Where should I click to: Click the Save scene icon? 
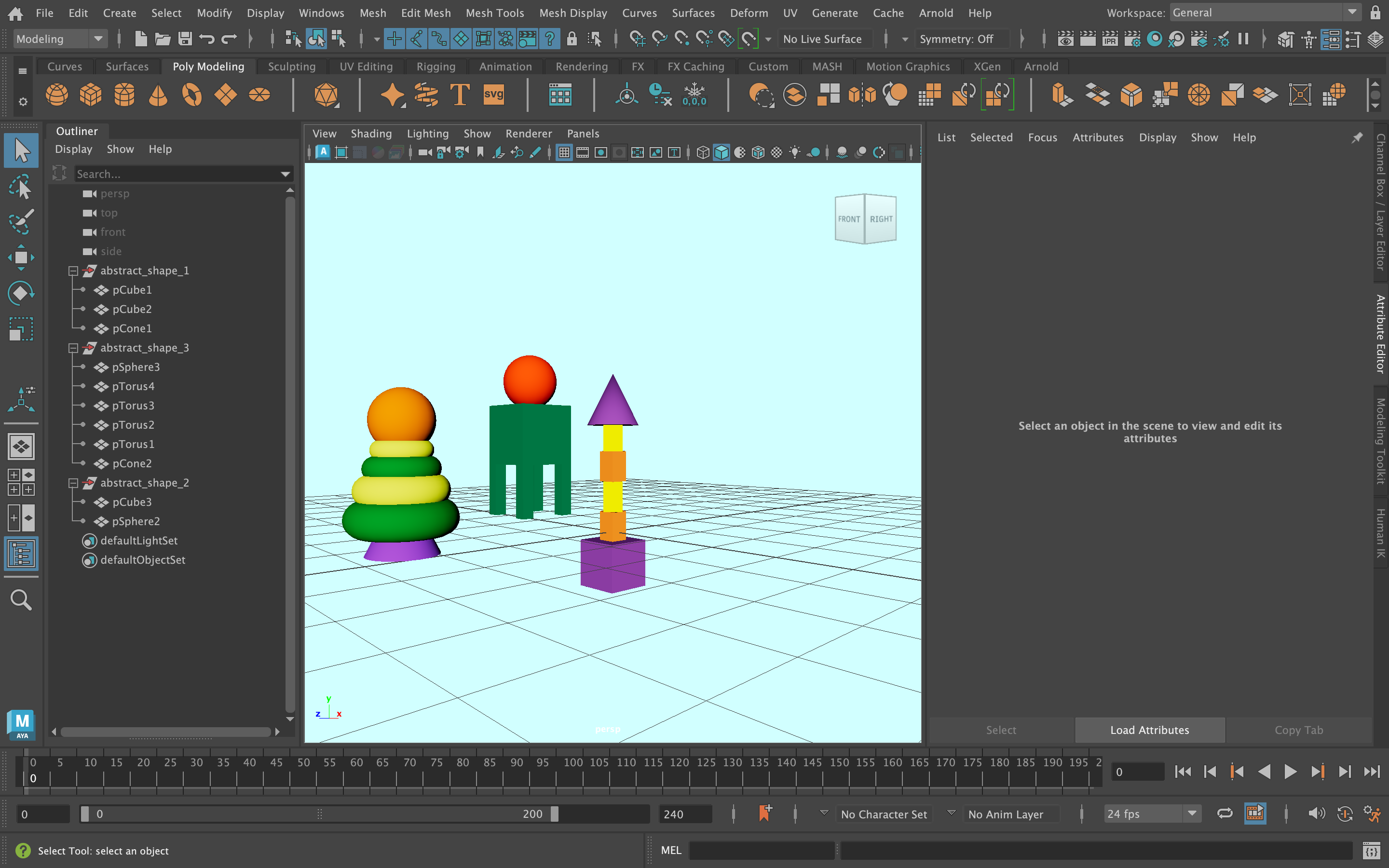185,39
